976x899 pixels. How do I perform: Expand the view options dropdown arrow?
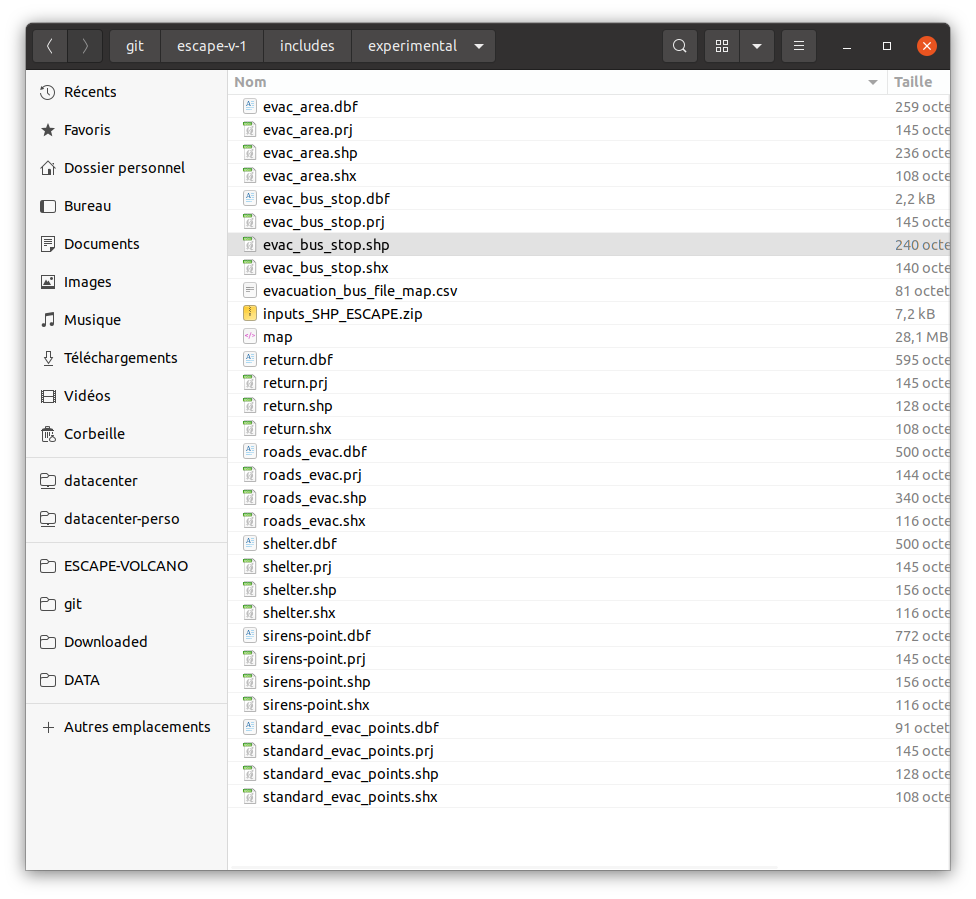(x=757, y=46)
